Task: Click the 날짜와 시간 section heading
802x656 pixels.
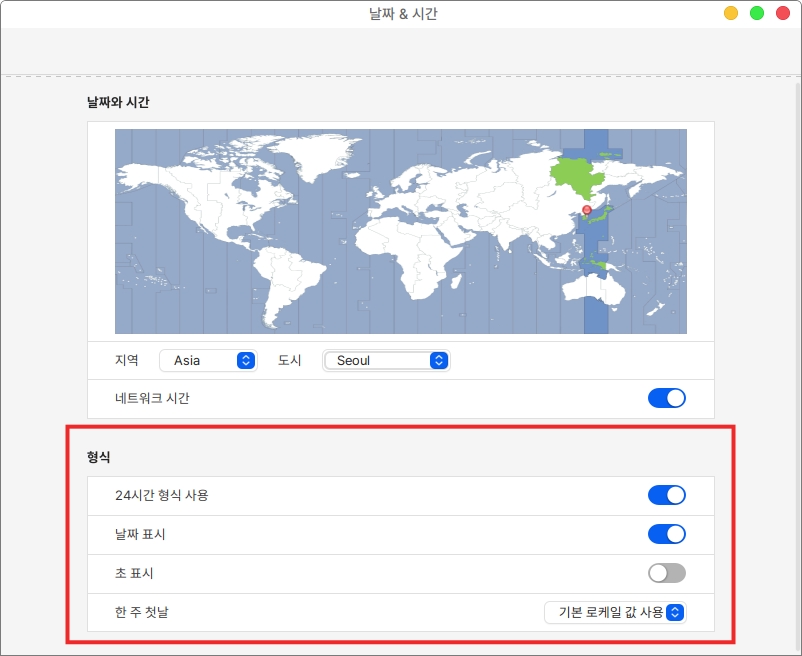Action: click(118, 102)
